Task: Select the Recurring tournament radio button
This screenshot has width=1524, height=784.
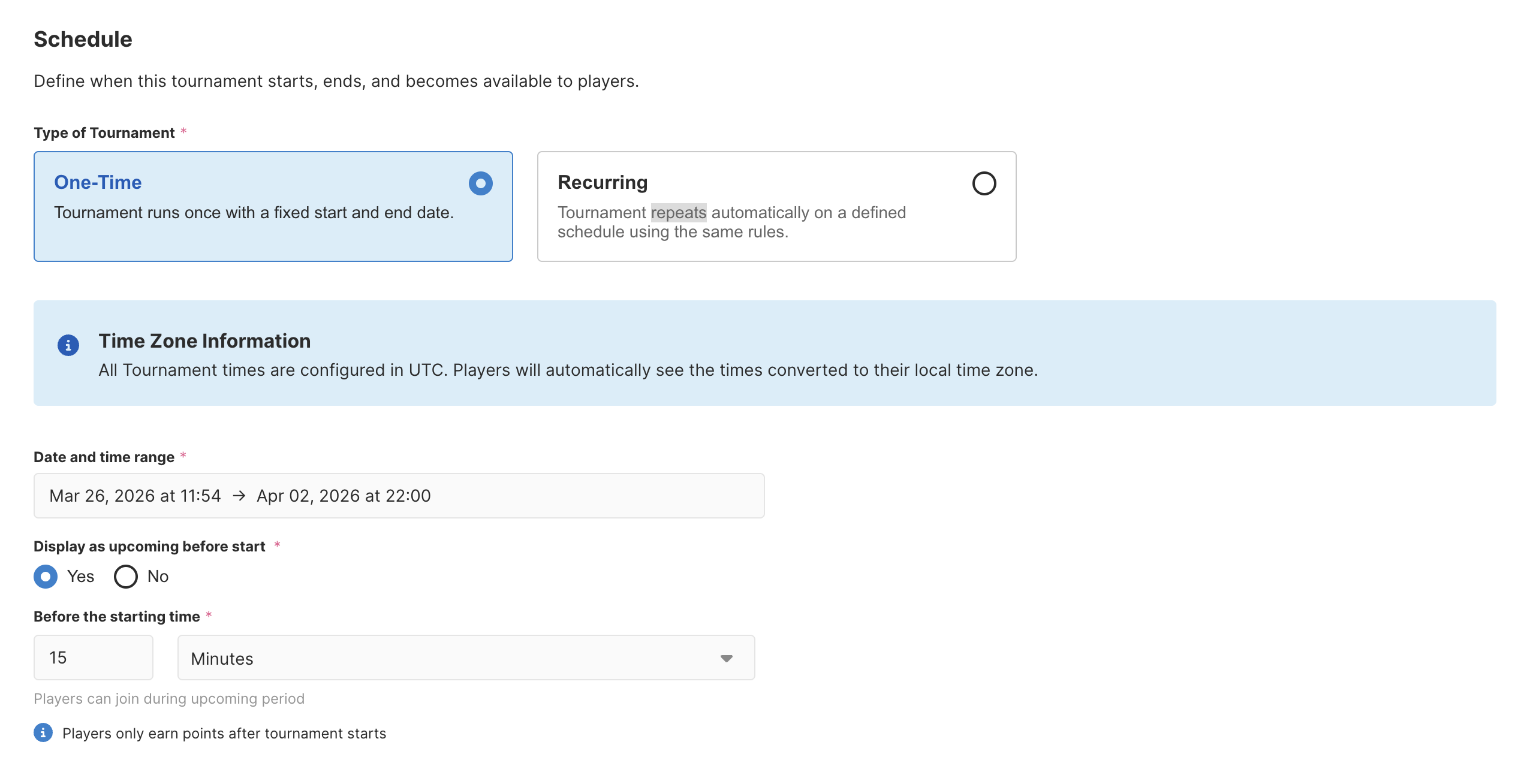Action: [983, 183]
